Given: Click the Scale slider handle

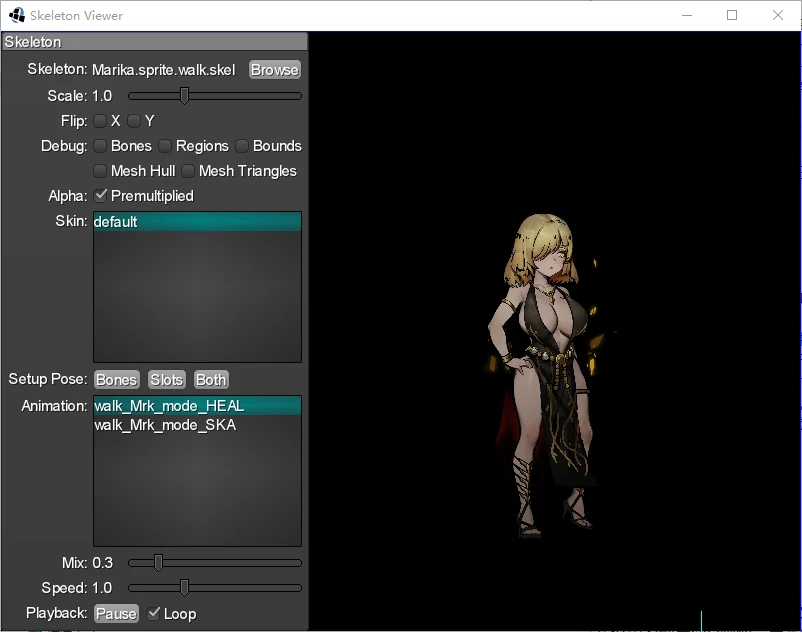Looking at the screenshot, I should (x=185, y=96).
